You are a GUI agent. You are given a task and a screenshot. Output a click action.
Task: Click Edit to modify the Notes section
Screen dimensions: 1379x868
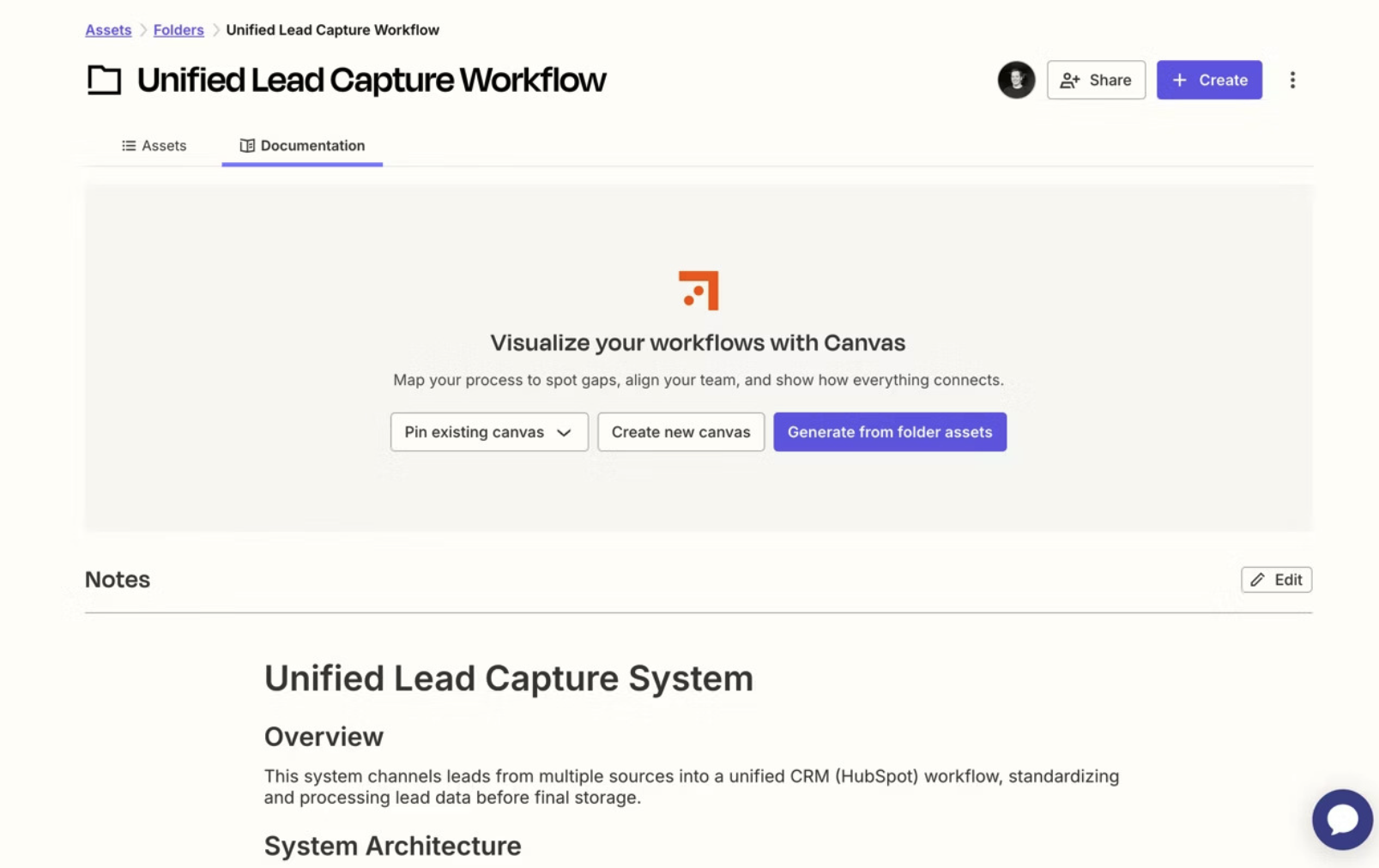coord(1276,579)
